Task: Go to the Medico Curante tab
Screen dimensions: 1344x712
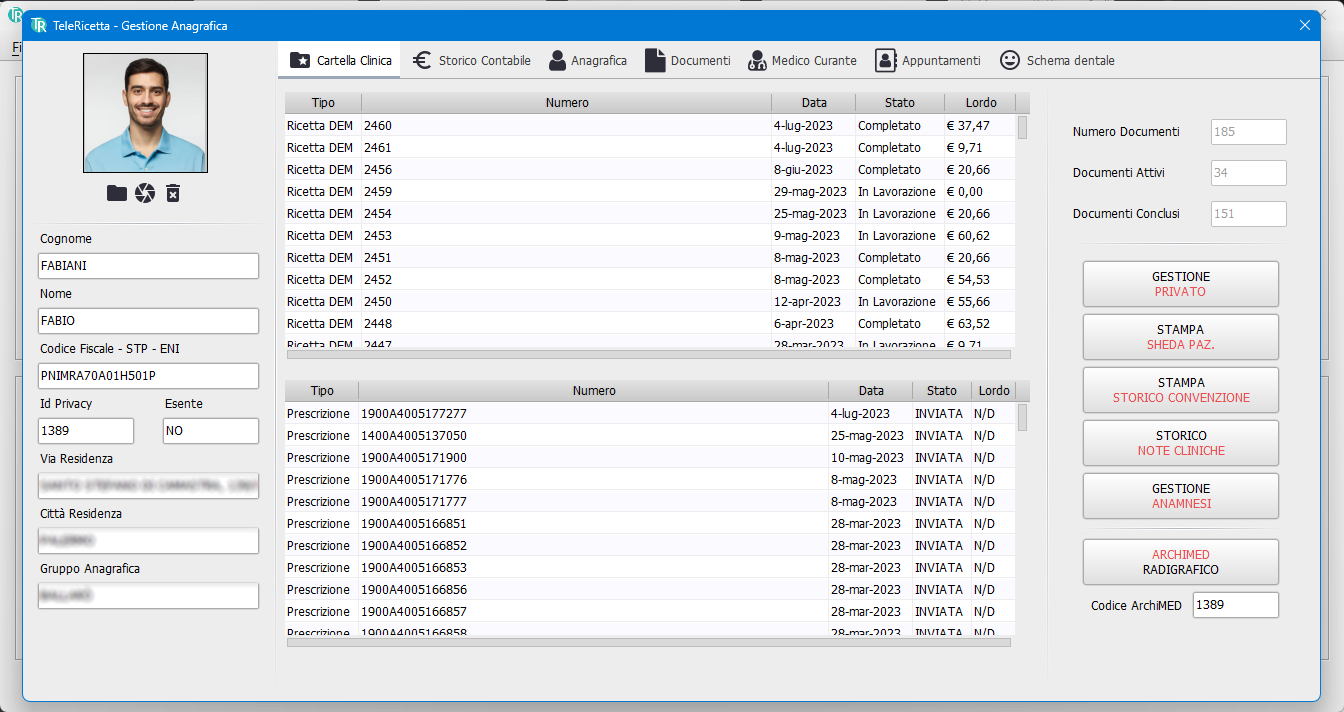Action: (x=802, y=61)
